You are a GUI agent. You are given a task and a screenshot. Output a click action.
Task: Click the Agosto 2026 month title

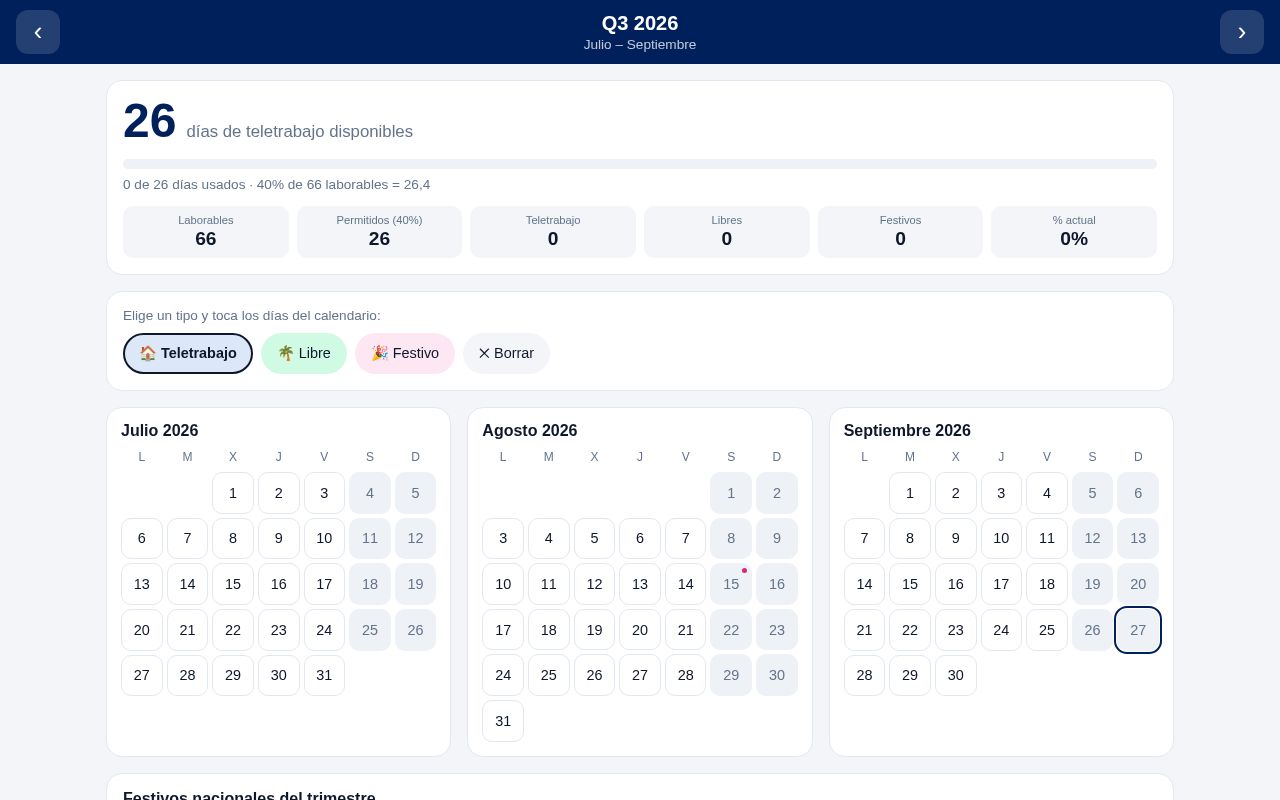(530, 431)
